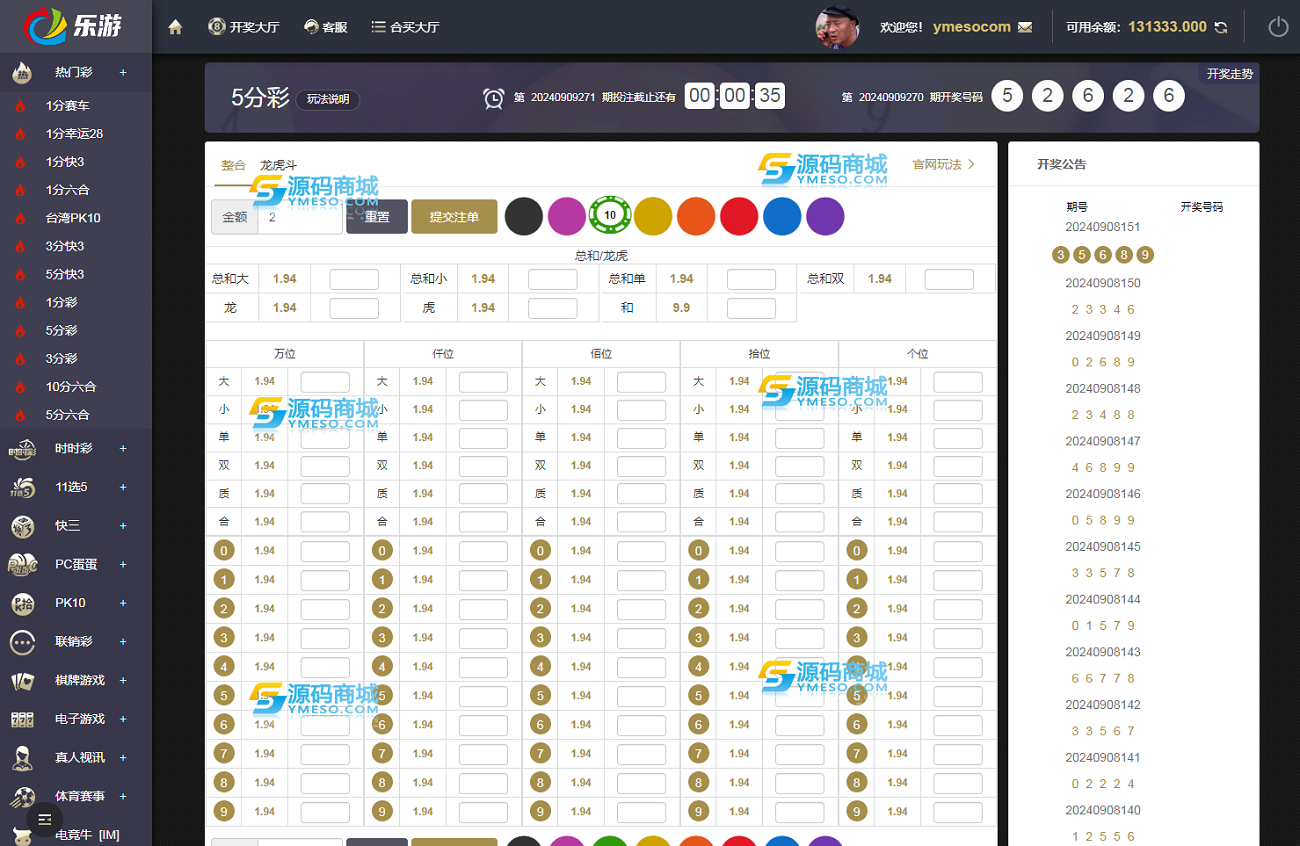Expand the 快三 category
The height and width of the screenshot is (846, 1300).
123,526
